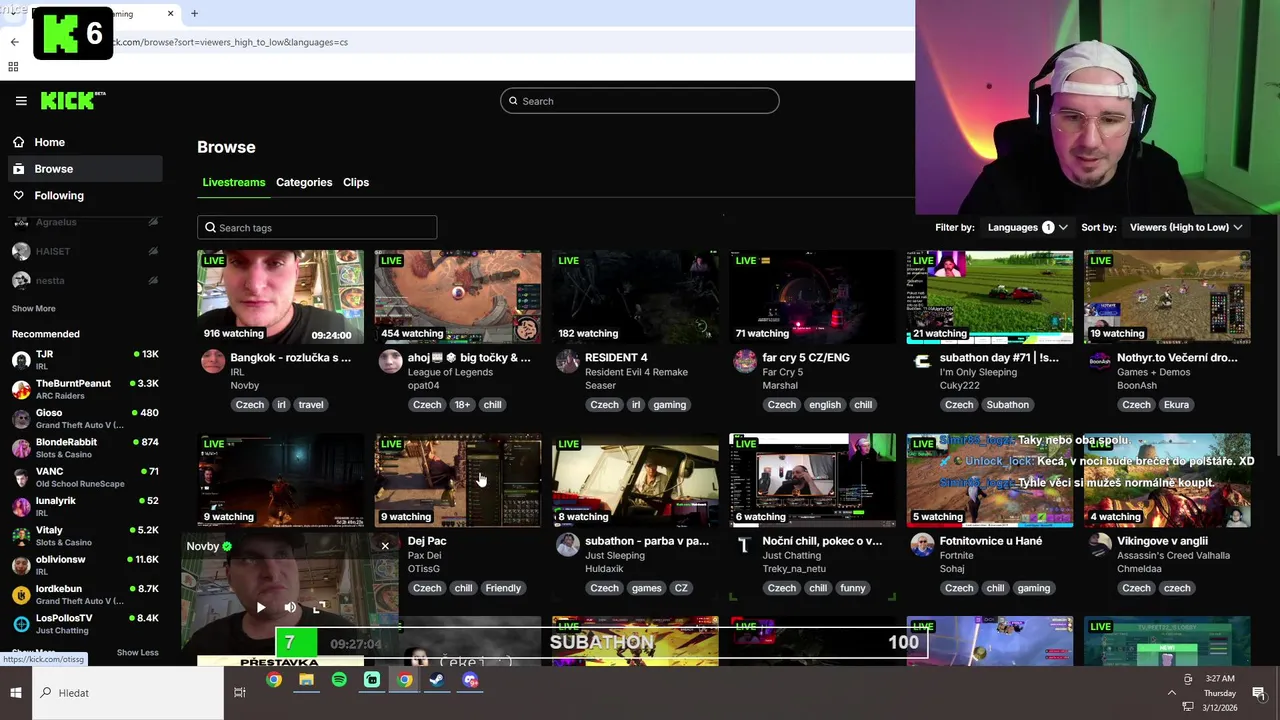Click the Kick logo
This screenshot has height=720, width=1280.
73,100
